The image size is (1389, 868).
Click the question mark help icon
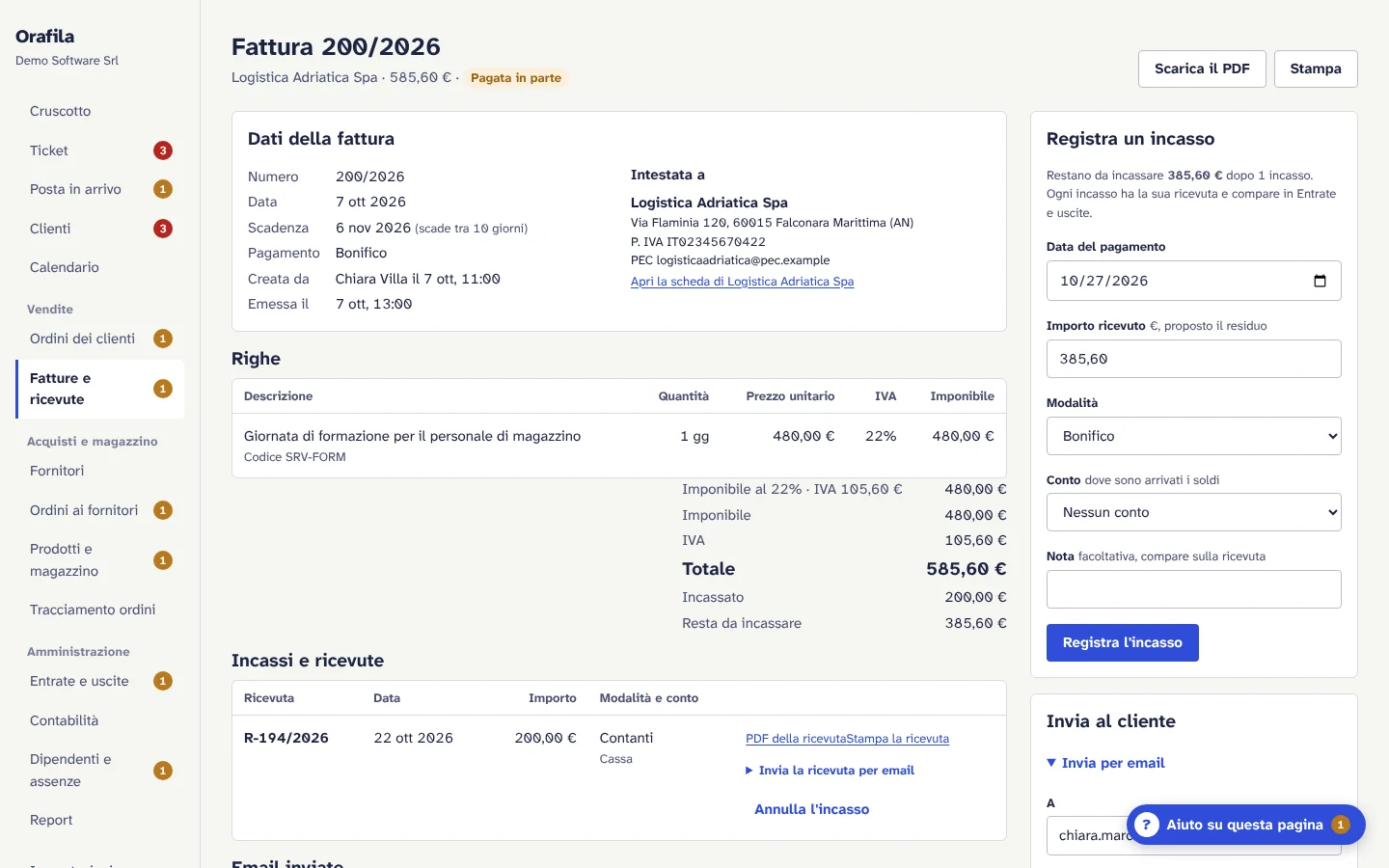tap(1146, 825)
